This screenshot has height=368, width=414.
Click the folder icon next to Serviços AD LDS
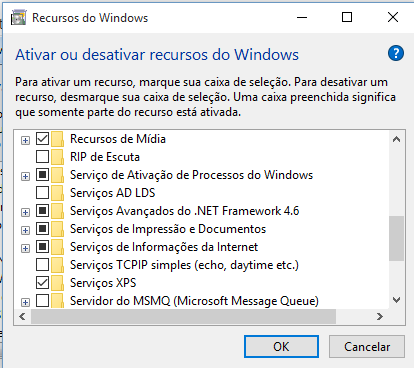click(57, 193)
